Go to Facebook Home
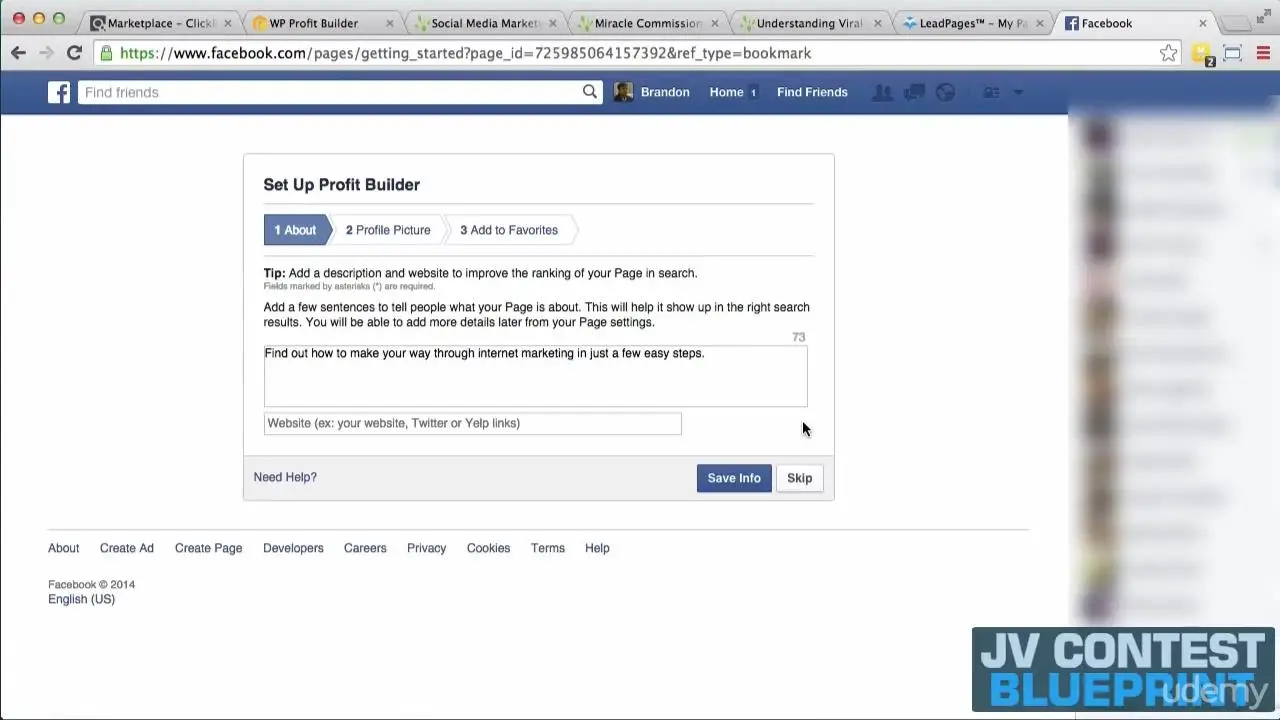The width and height of the screenshot is (1280, 720). tap(726, 92)
